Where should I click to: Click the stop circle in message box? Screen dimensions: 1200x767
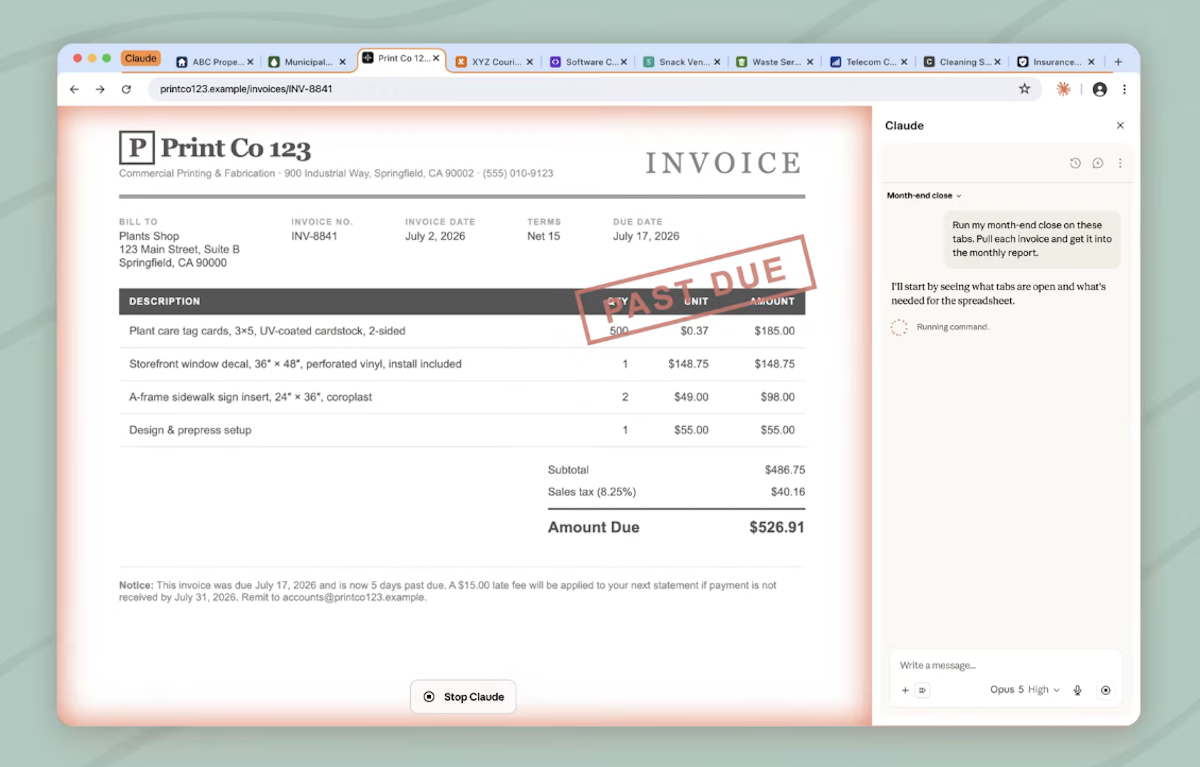pos(1105,690)
